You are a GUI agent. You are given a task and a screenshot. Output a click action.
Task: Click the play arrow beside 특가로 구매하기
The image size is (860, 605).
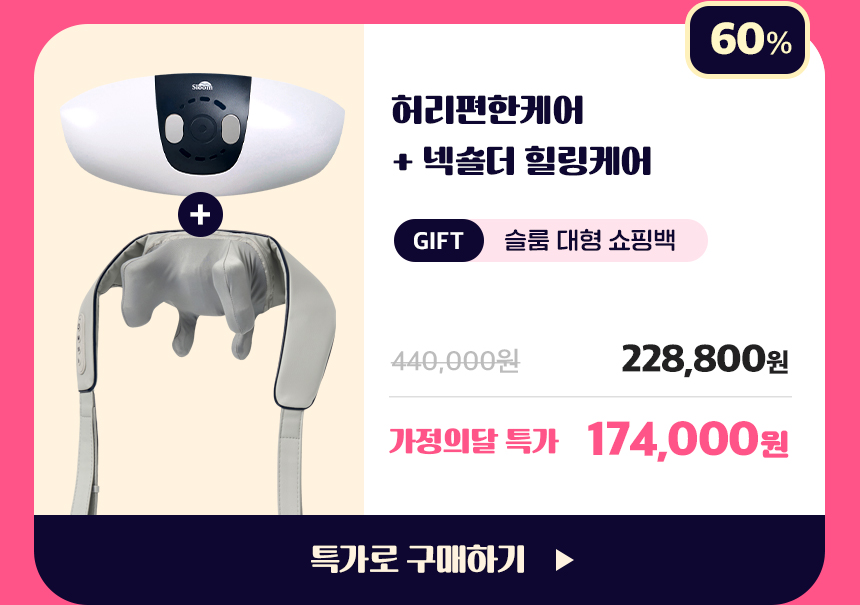pyautogui.click(x=564, y=561)
